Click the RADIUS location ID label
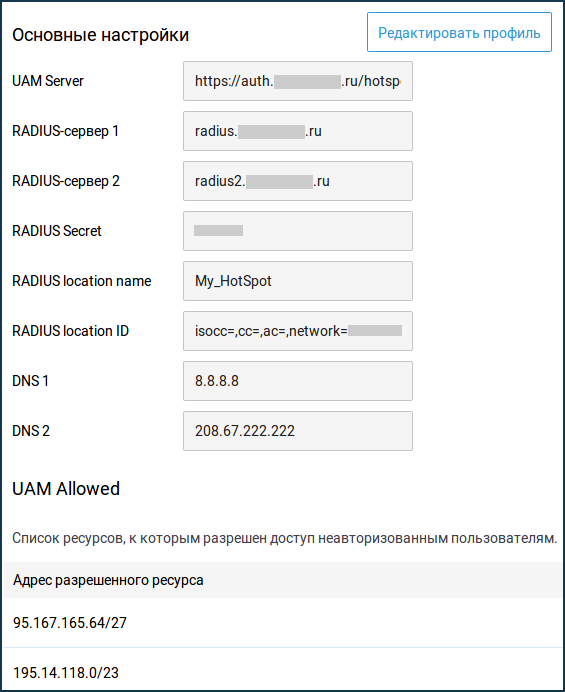The height and width of the screenshot is (692, 565). coord(70,331)
